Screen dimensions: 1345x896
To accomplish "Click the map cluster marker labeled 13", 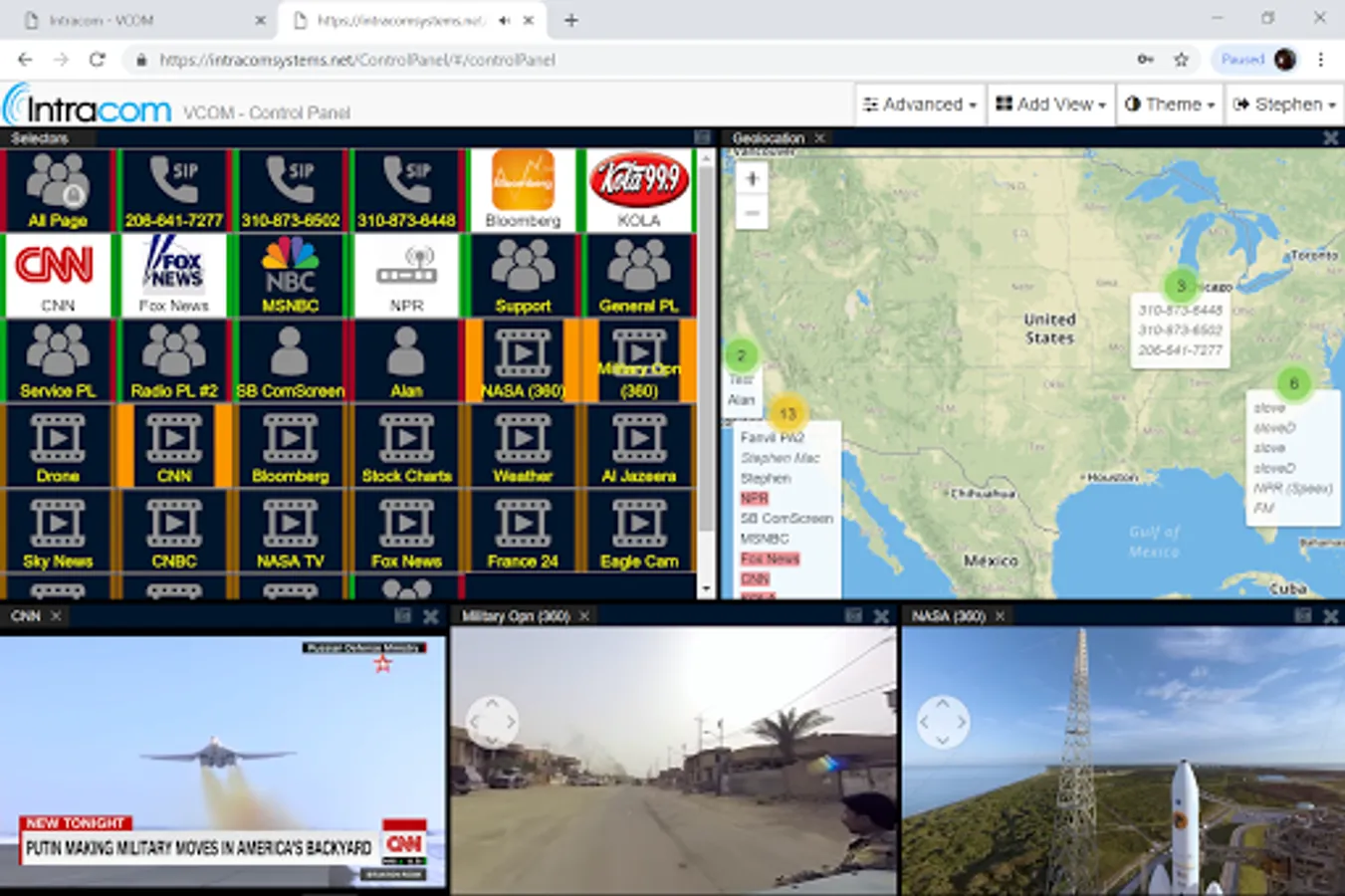I will 787,413.
